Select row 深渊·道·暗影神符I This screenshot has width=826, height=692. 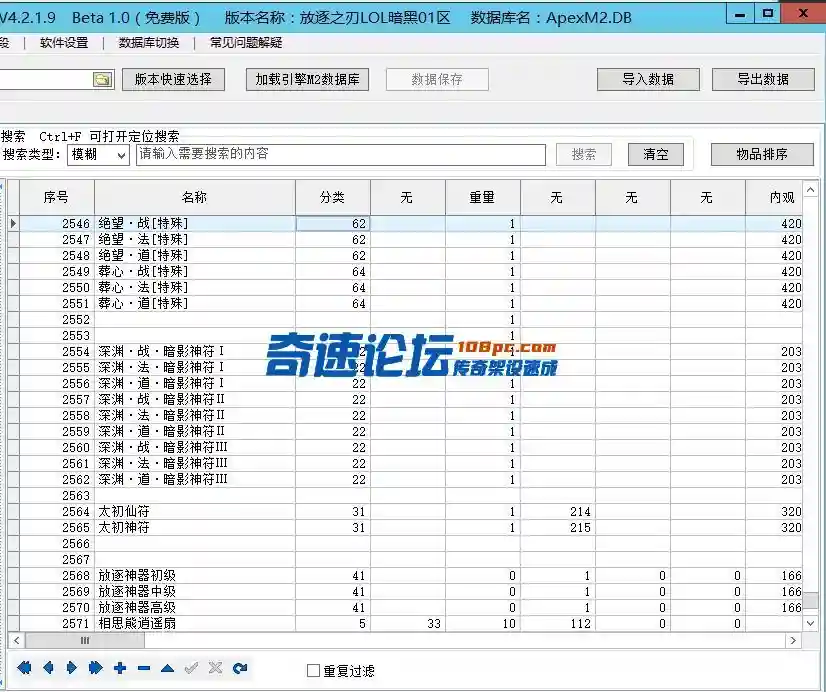point(406,383)
